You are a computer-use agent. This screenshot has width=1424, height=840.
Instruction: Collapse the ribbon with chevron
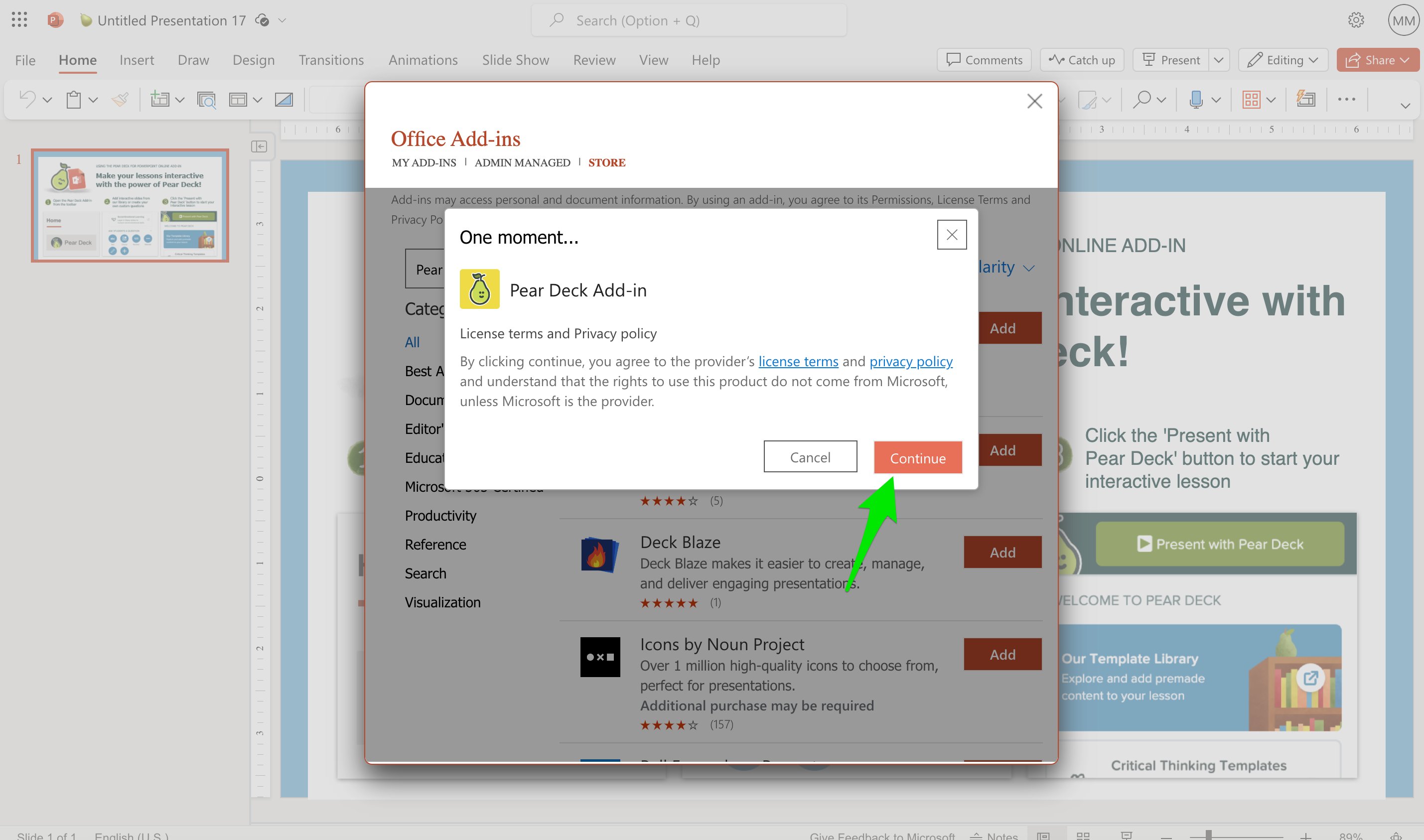tap(1405, 106)
